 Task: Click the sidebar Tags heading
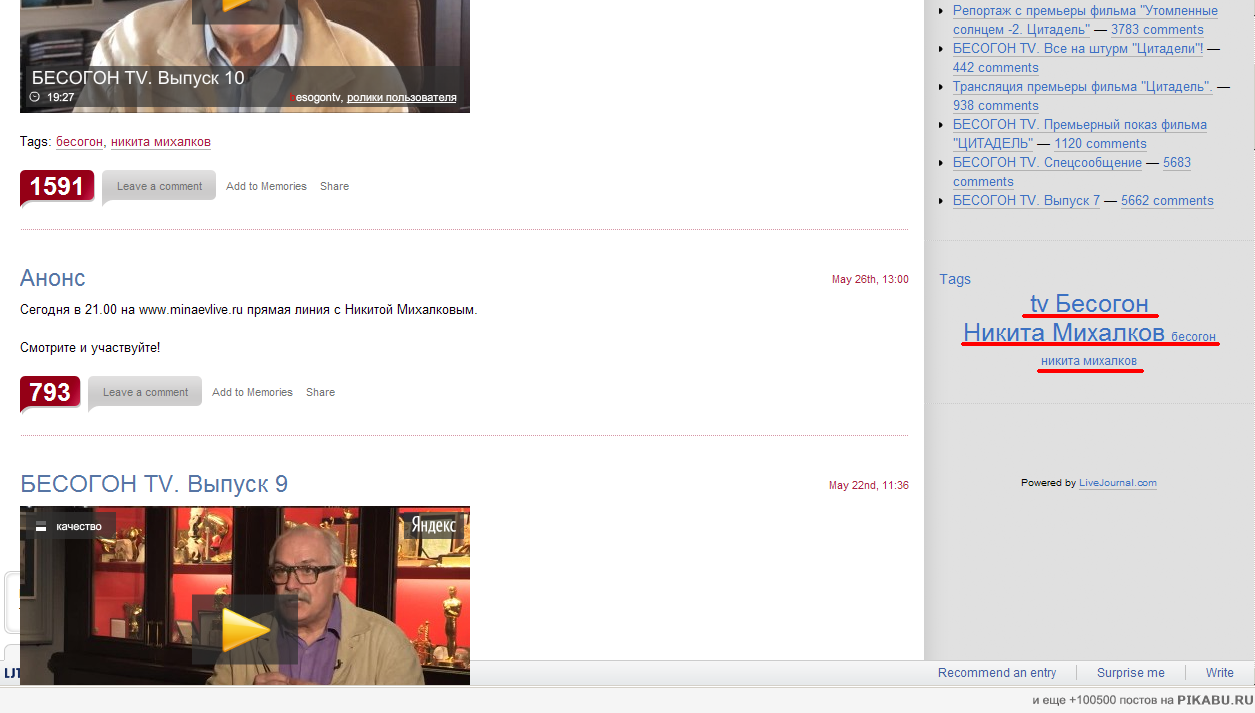click(955, 279)
